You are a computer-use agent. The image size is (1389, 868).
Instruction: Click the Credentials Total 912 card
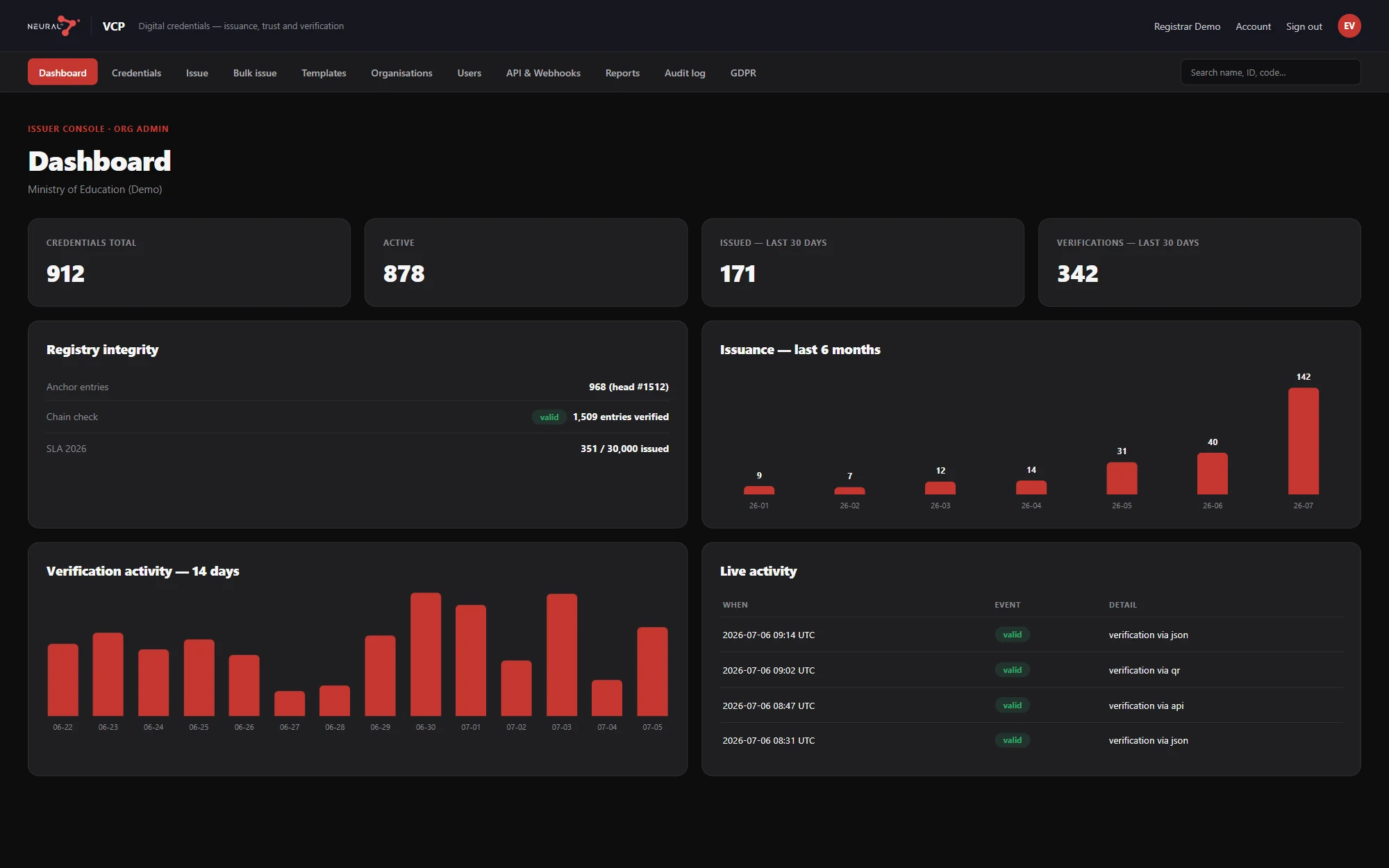click(189, 262)
